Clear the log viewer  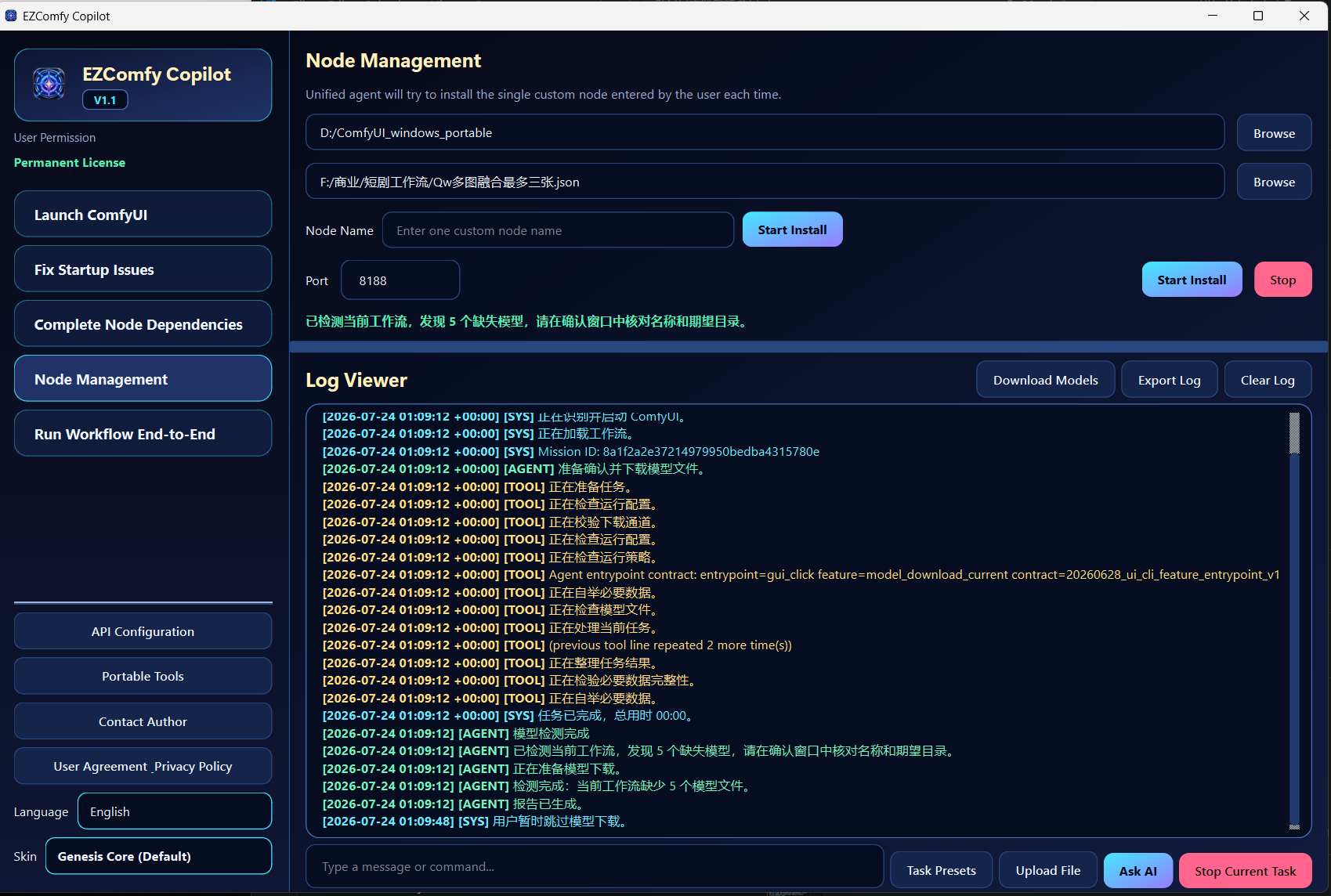coord(1268,380)
